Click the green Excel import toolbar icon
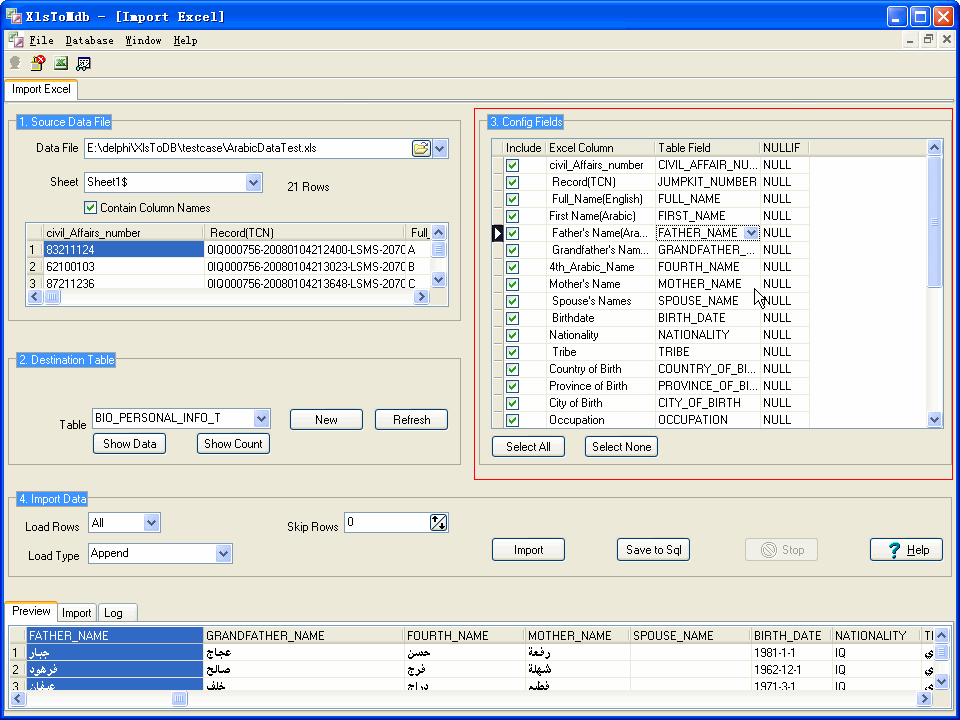Image resolution: width=960 pixels, height=720 pixels. click(x=61, y=63)
